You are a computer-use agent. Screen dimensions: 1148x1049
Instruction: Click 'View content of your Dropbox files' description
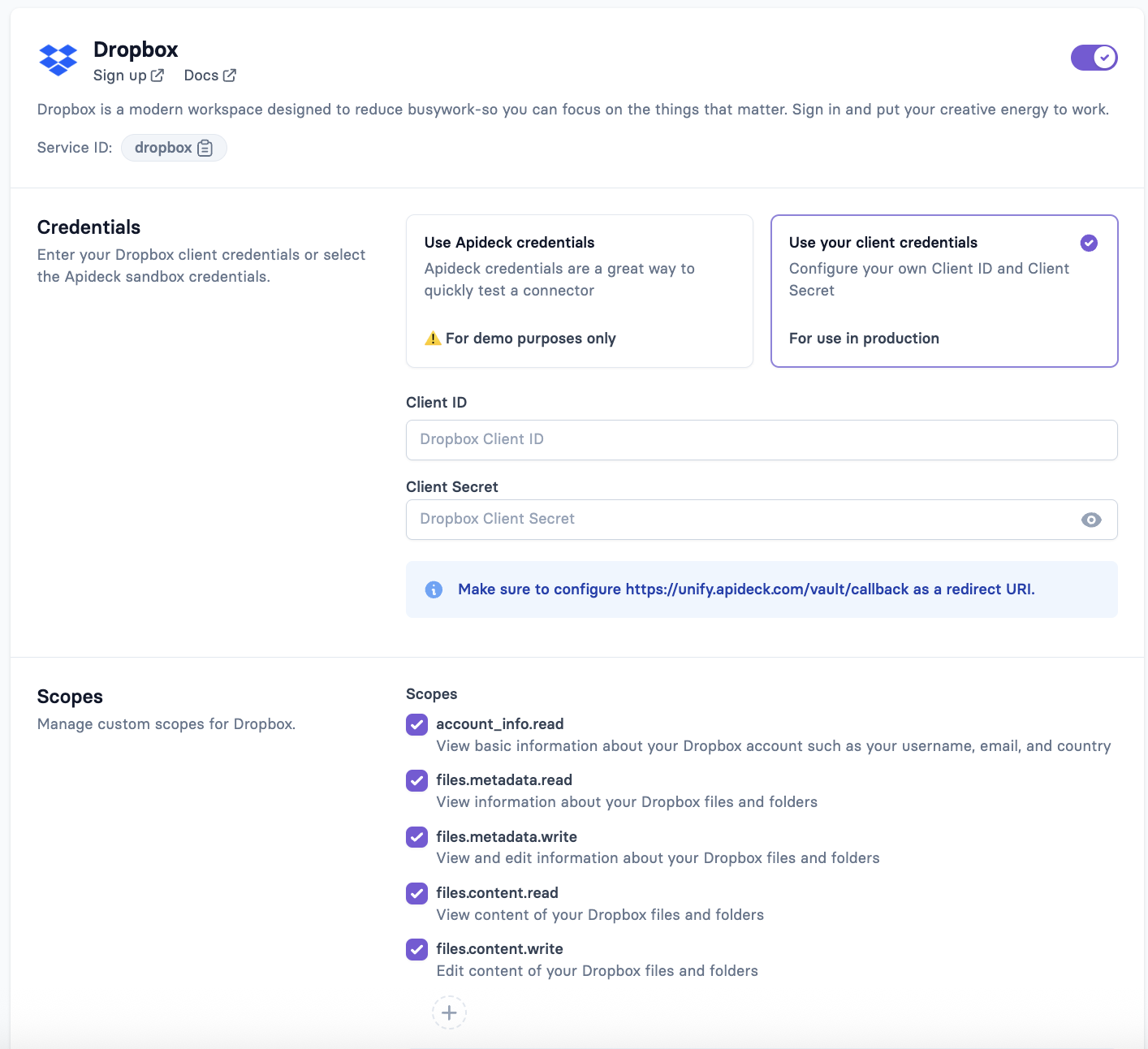coord(600,915)
